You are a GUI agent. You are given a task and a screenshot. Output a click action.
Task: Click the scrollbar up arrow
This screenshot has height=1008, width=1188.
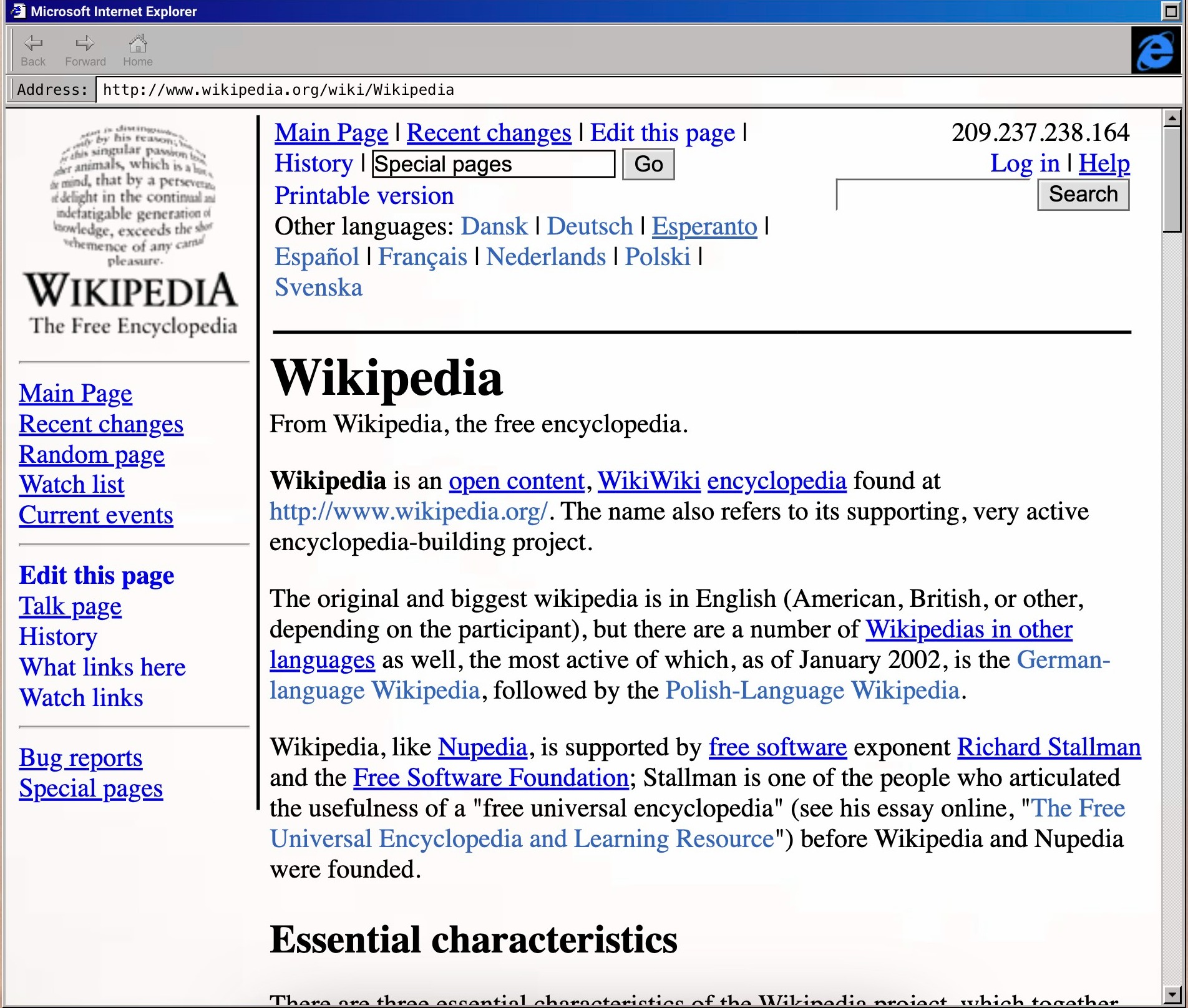[1172, 118]
